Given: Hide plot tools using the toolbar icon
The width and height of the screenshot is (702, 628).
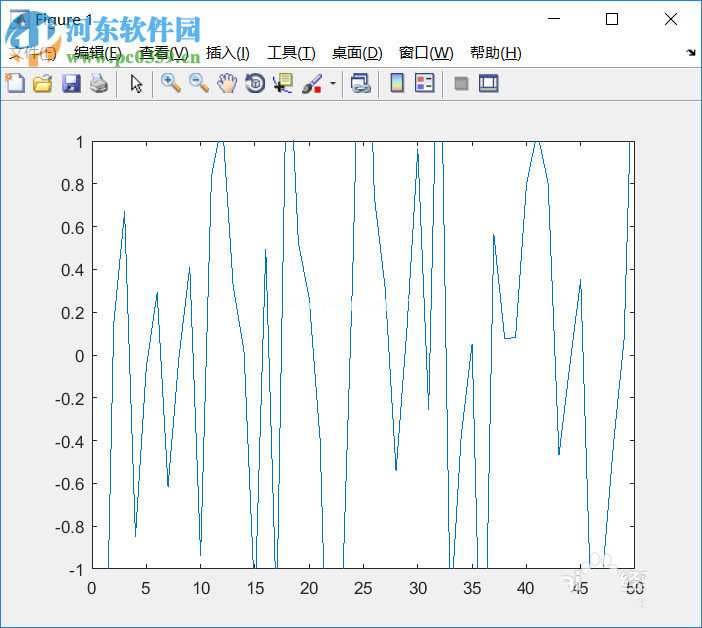Looking at the screenshot, I should pos(461,84).
